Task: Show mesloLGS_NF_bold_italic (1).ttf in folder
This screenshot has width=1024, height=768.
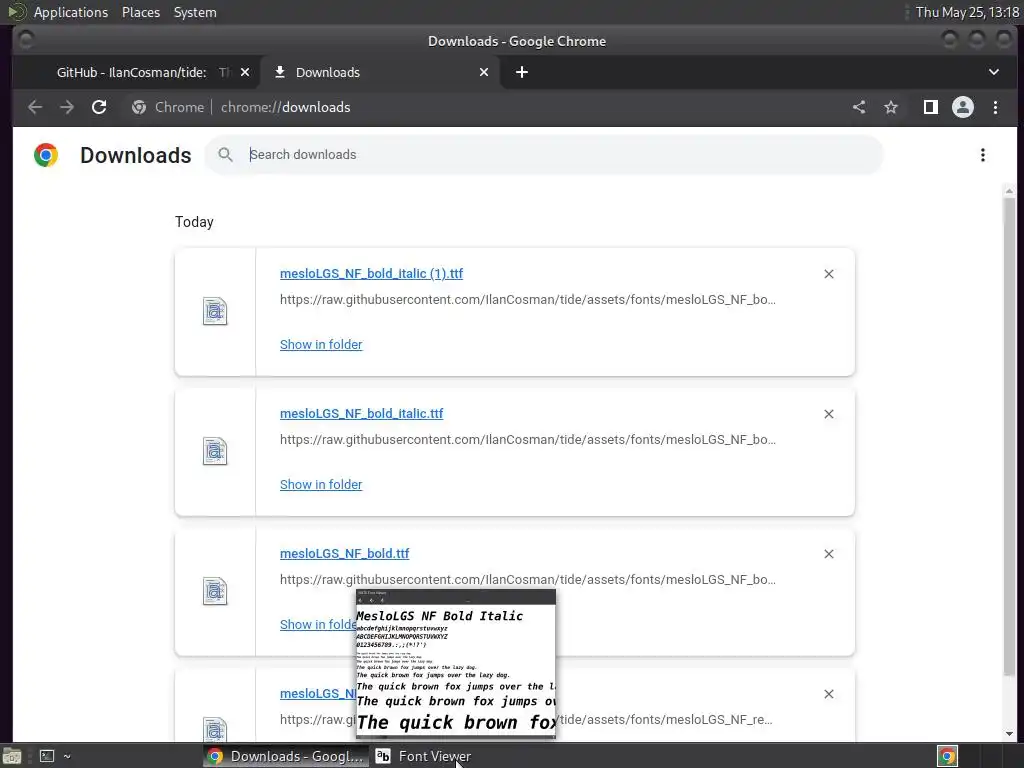Action: pos(321,344)
